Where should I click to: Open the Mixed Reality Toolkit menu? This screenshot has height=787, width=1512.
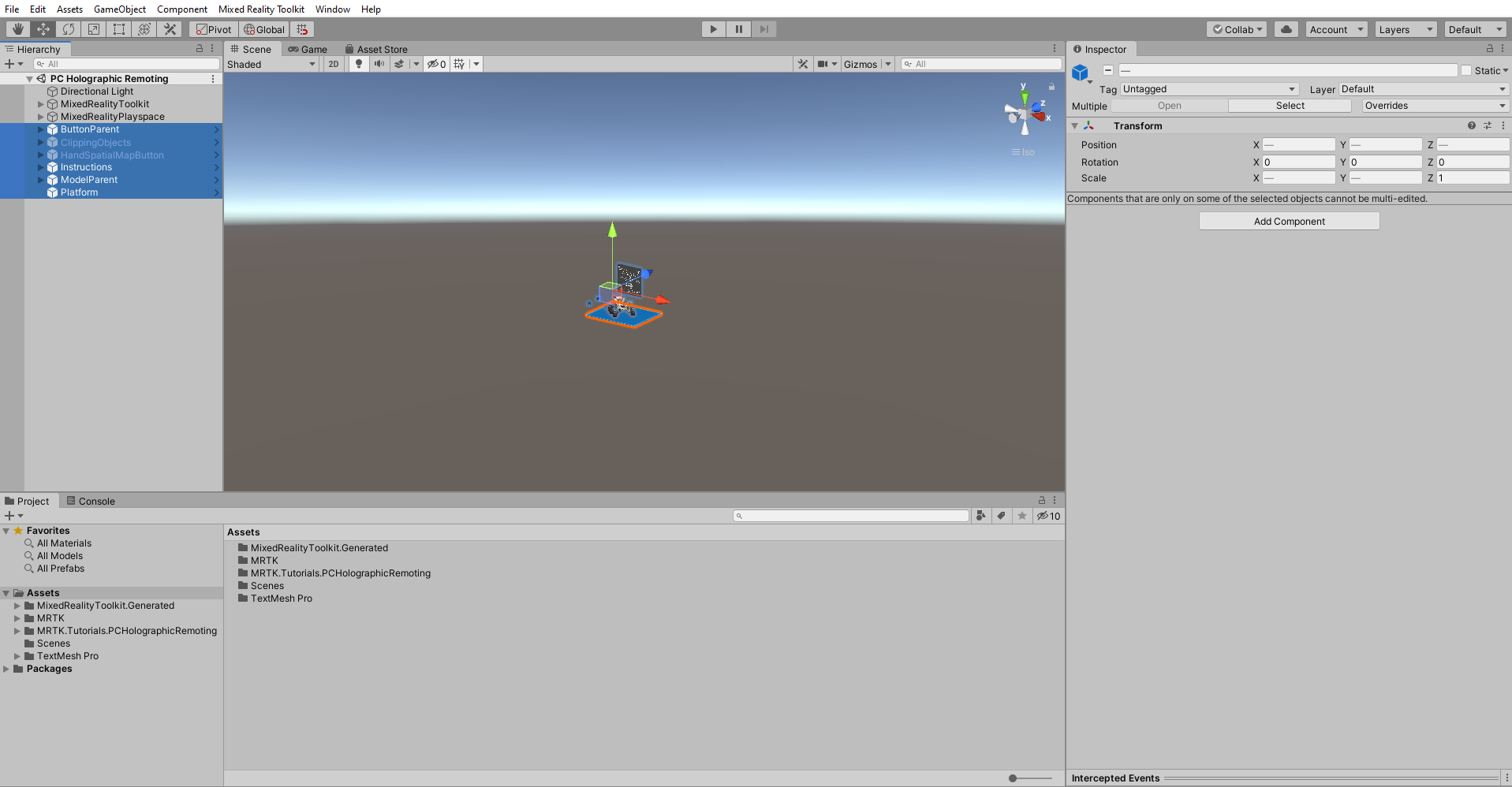261,9
